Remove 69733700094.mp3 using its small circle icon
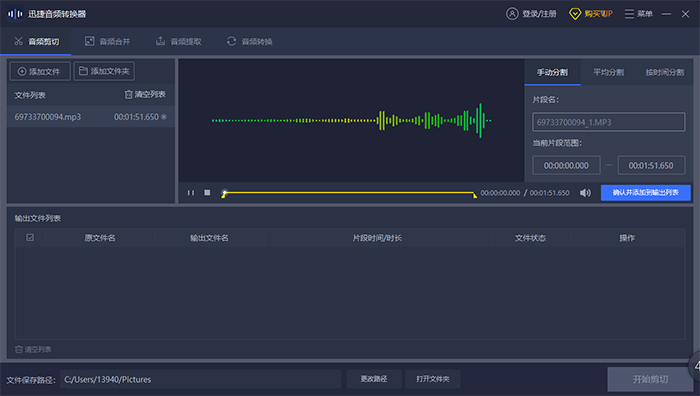Viewport: 700px width, 396px height. click(x=164, y=117)
